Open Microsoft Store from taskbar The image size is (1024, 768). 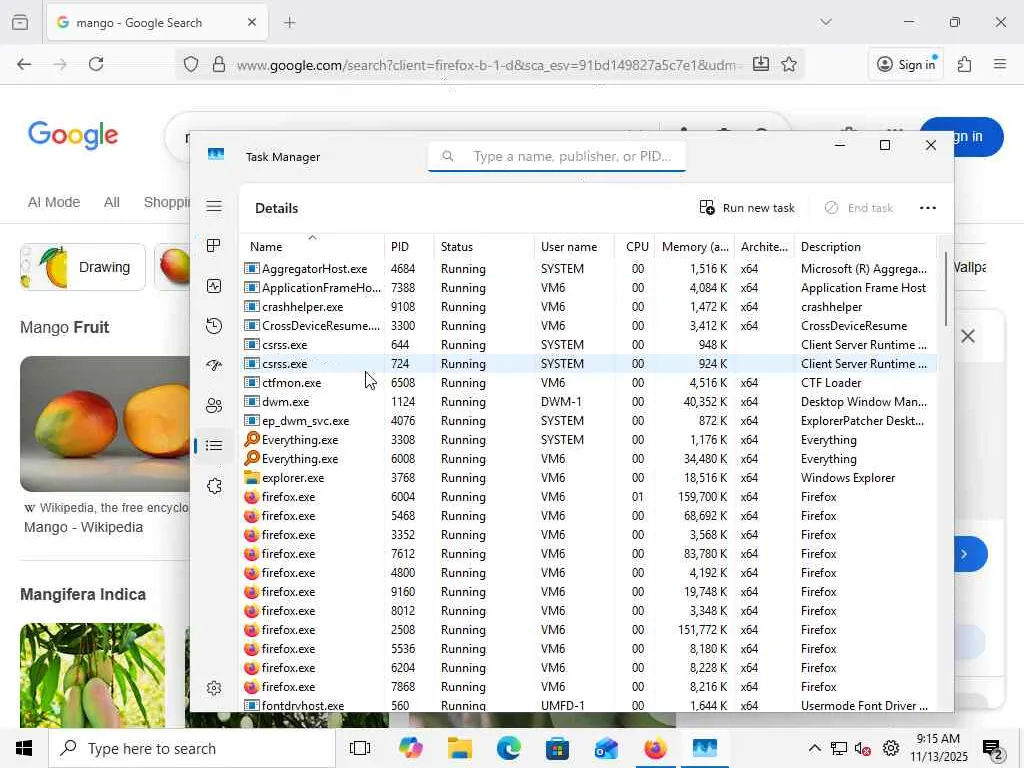point(557,748)
